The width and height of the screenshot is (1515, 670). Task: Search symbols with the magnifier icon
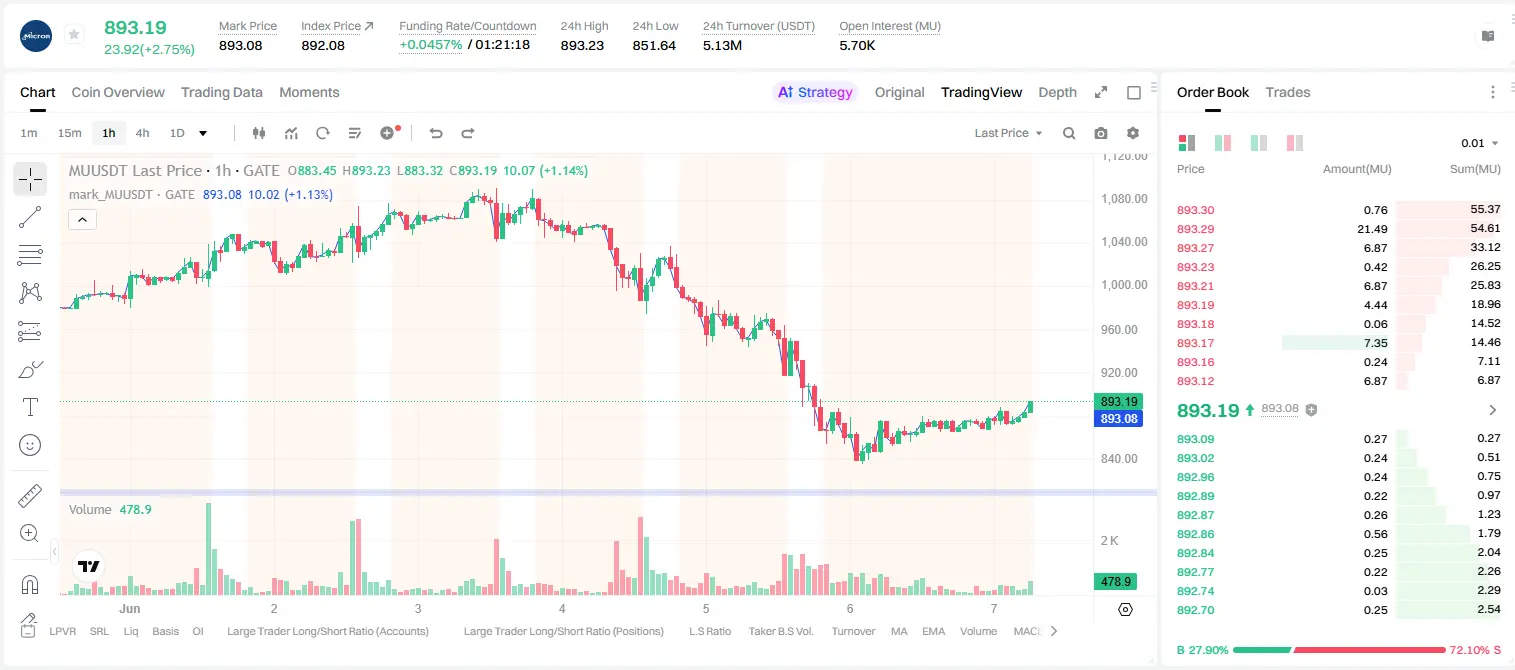pyautogui.click(x=1069, y=133)
